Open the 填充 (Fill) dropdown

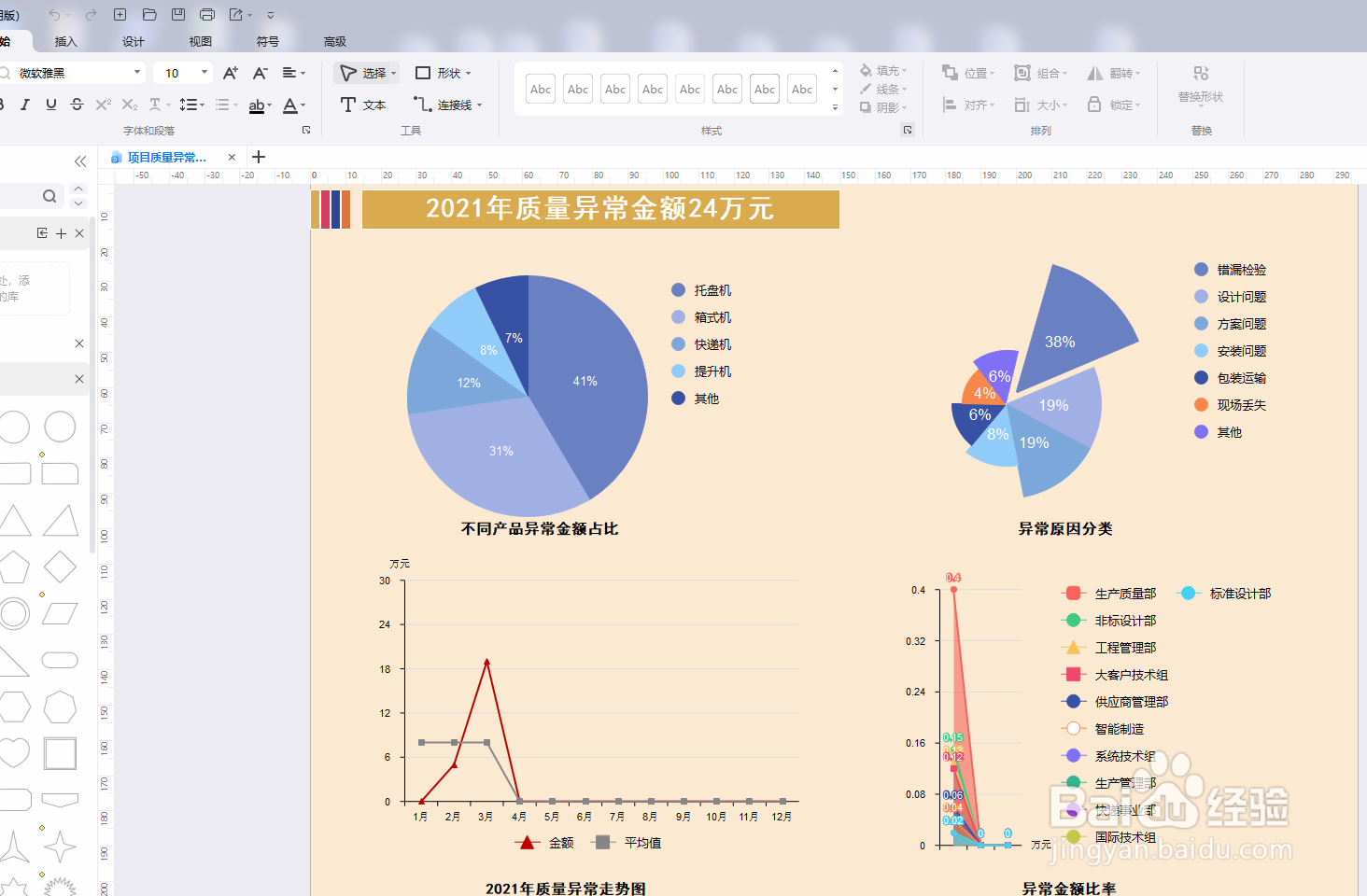pyautogui.click(x=883, y=70)
